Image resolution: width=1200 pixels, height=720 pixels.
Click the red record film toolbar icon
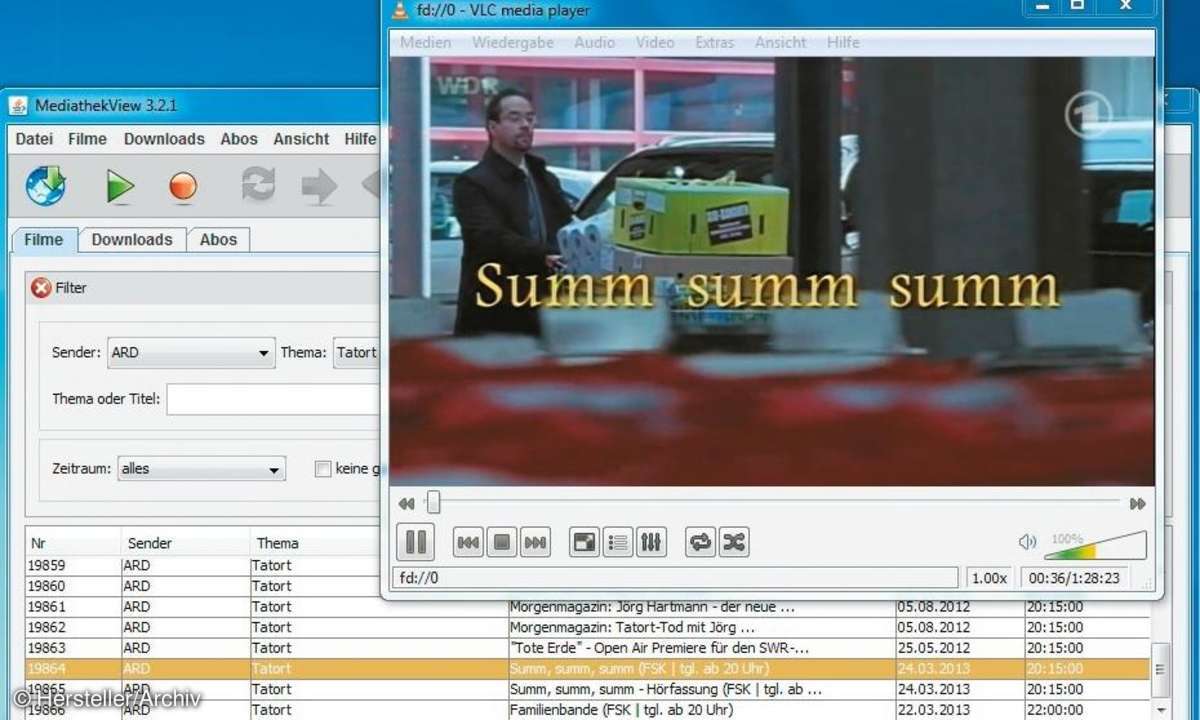(x=183, y=187)
